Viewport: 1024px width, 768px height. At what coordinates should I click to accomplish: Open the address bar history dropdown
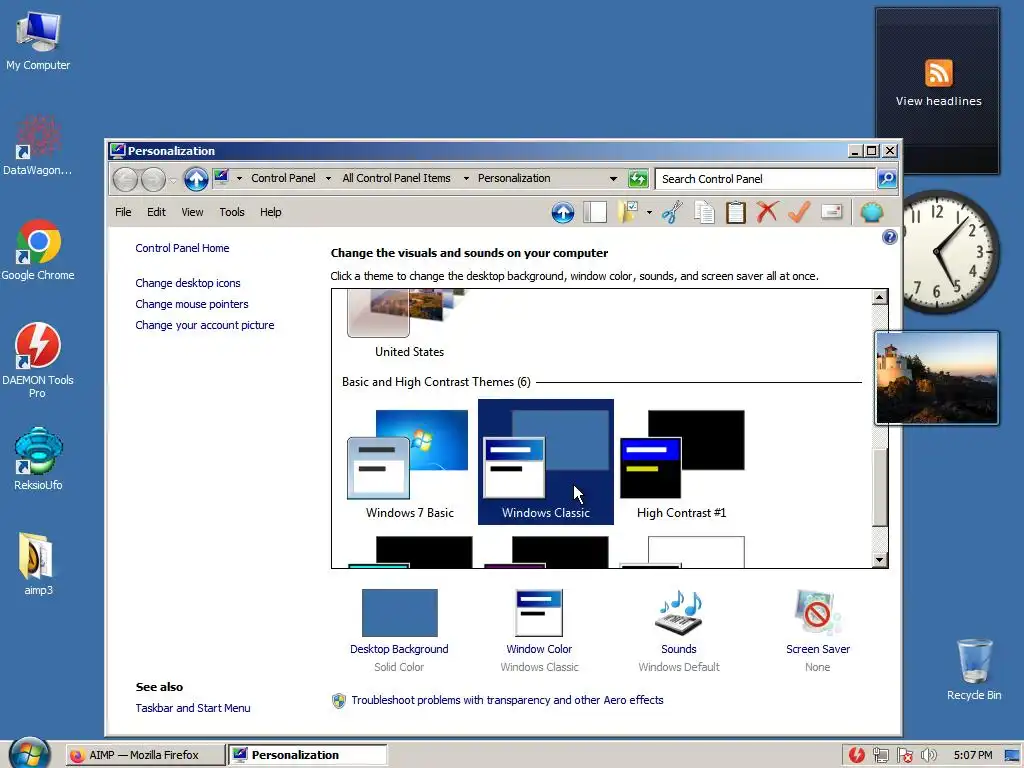613,178
